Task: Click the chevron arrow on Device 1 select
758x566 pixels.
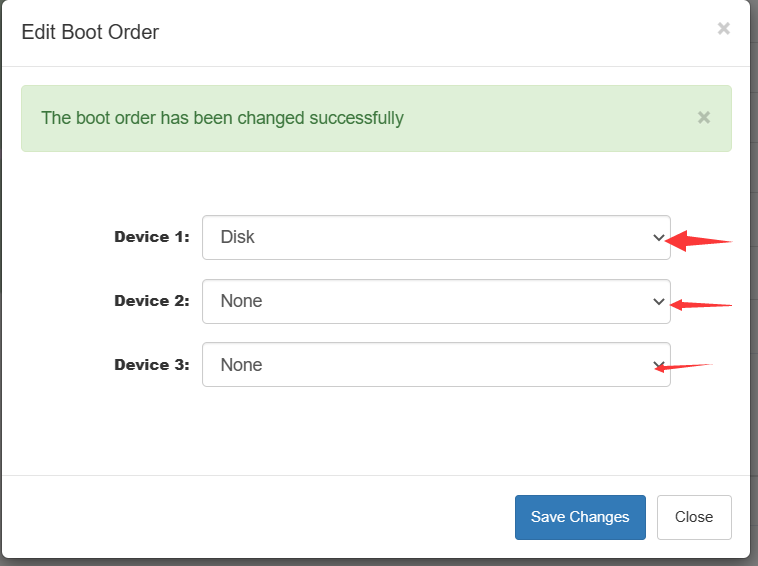Action: (658, 238)
